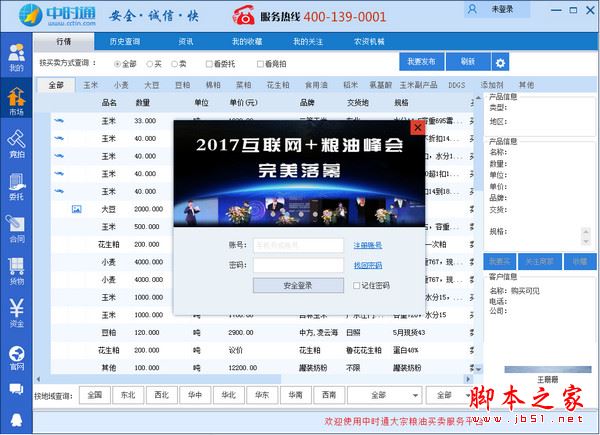Click the 中时通 logo
Image resolution: width=600 pixels, height=435 pixels.
57,15
